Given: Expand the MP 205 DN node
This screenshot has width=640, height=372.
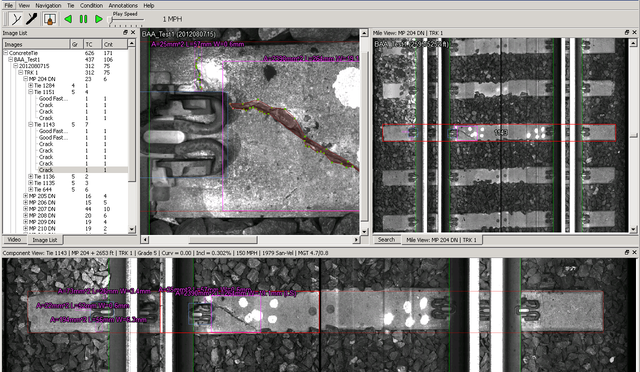Looking at the screenshot, I should point(25,196).
